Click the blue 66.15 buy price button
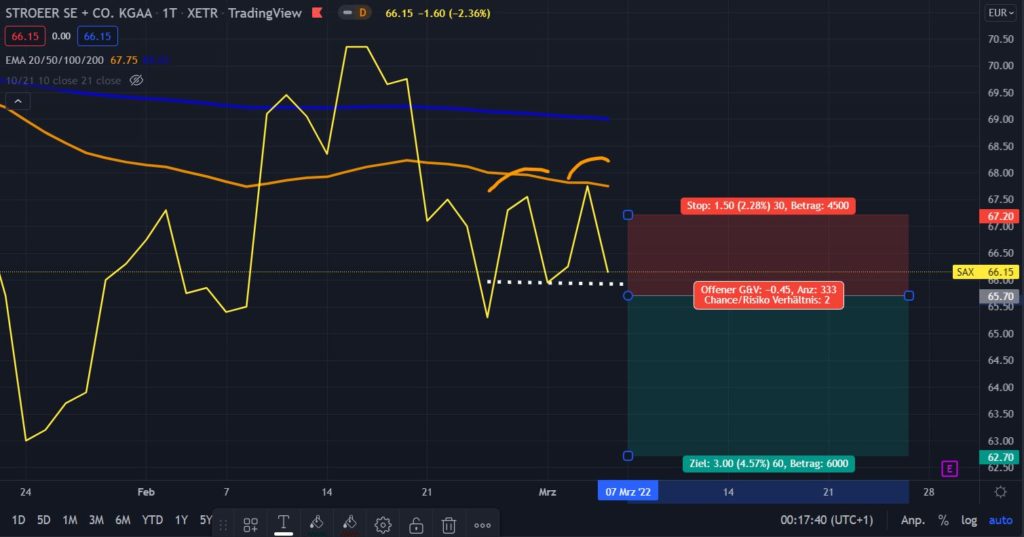 tap(97, 37)
